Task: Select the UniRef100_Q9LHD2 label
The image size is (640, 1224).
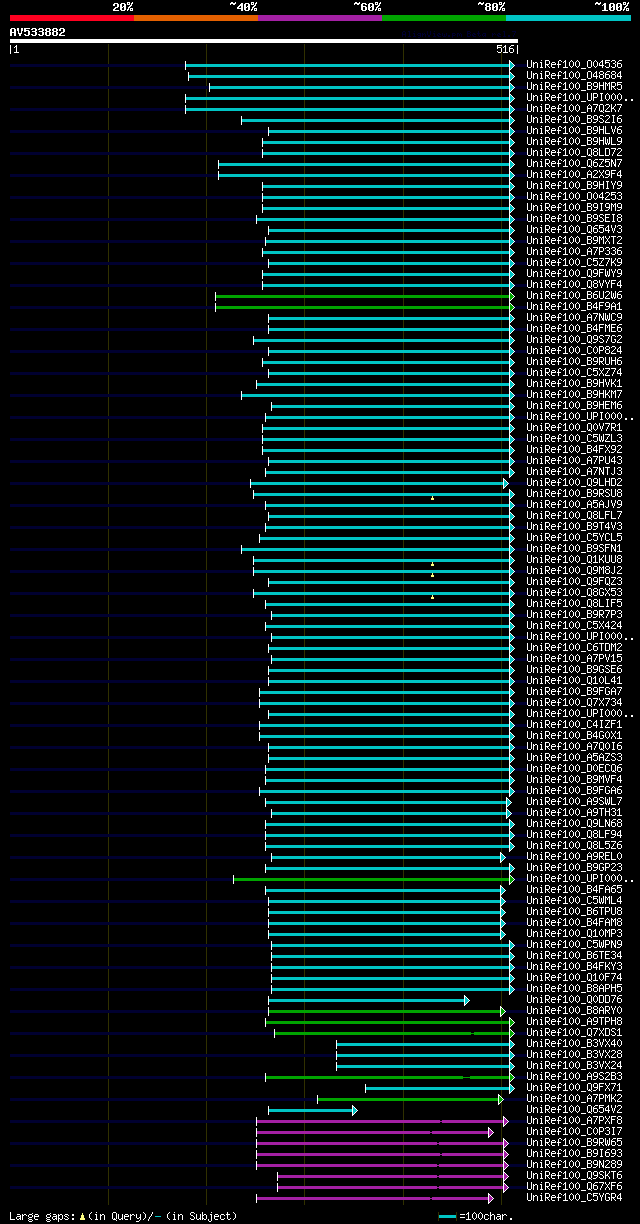Action: coord(574,483)
